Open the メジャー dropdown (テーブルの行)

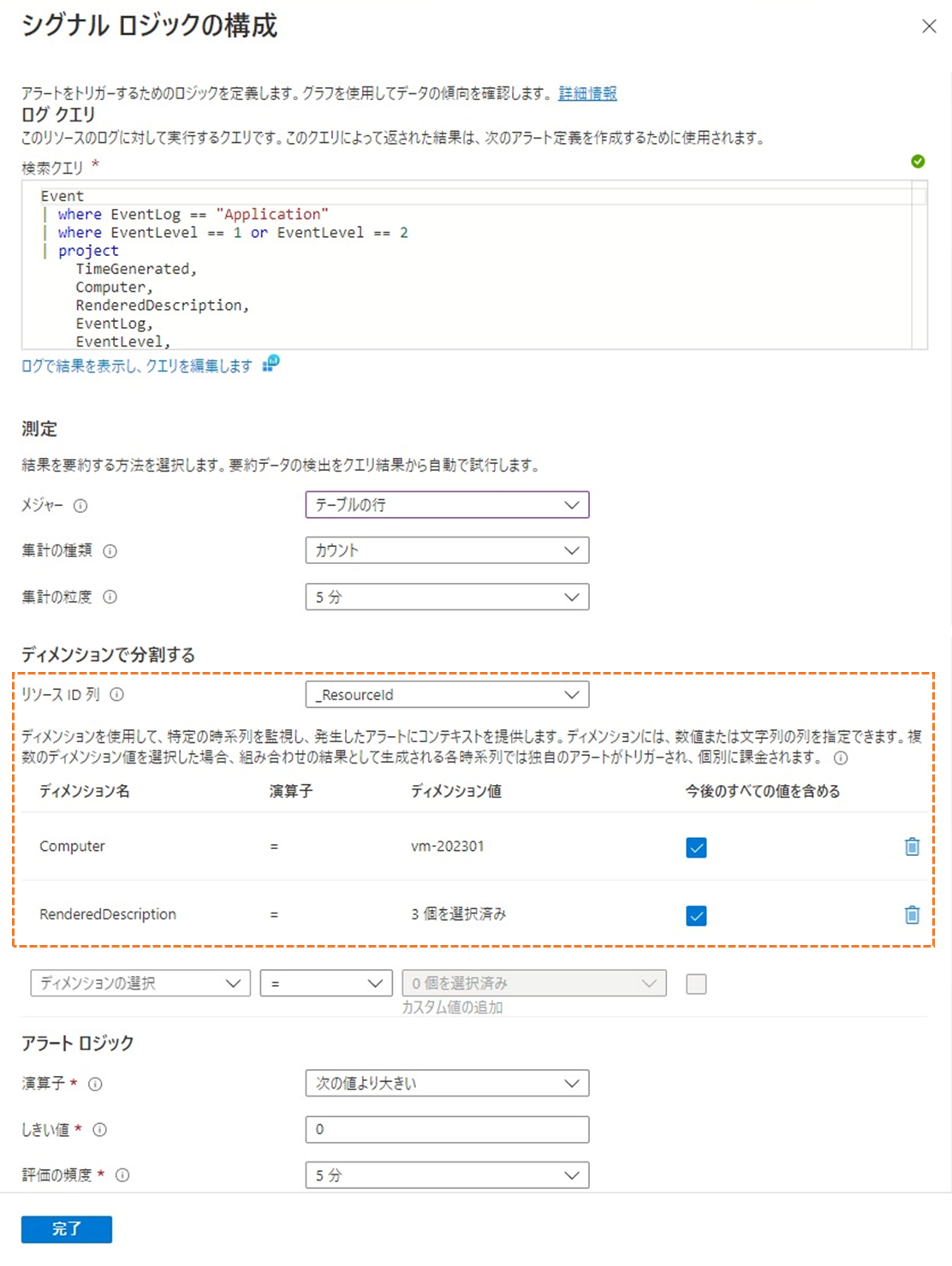pyautogui.click(x=447, y=505)
